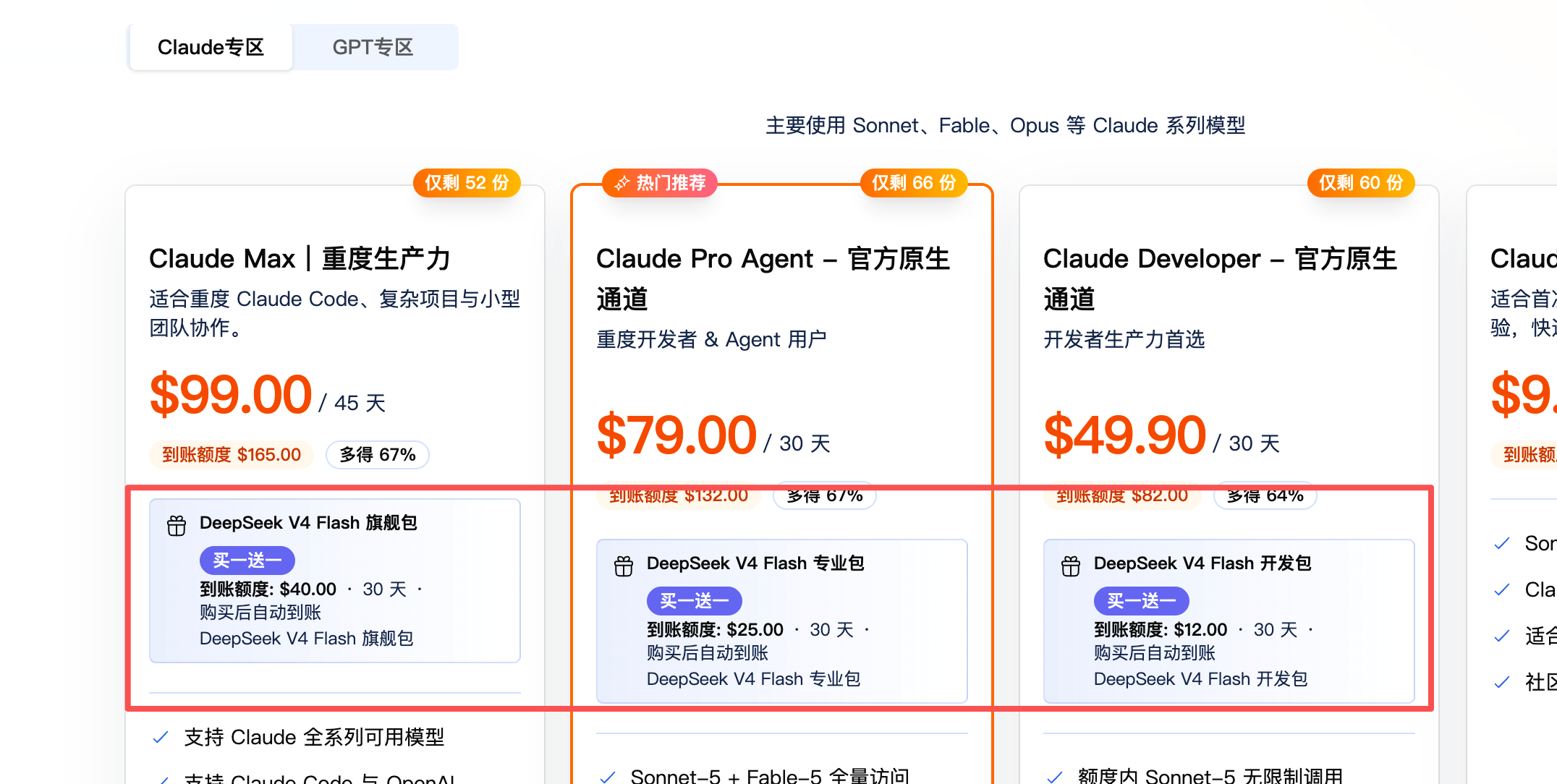1557x784 pixels.
Task: Click the $79.00 price
Action: 676,435
